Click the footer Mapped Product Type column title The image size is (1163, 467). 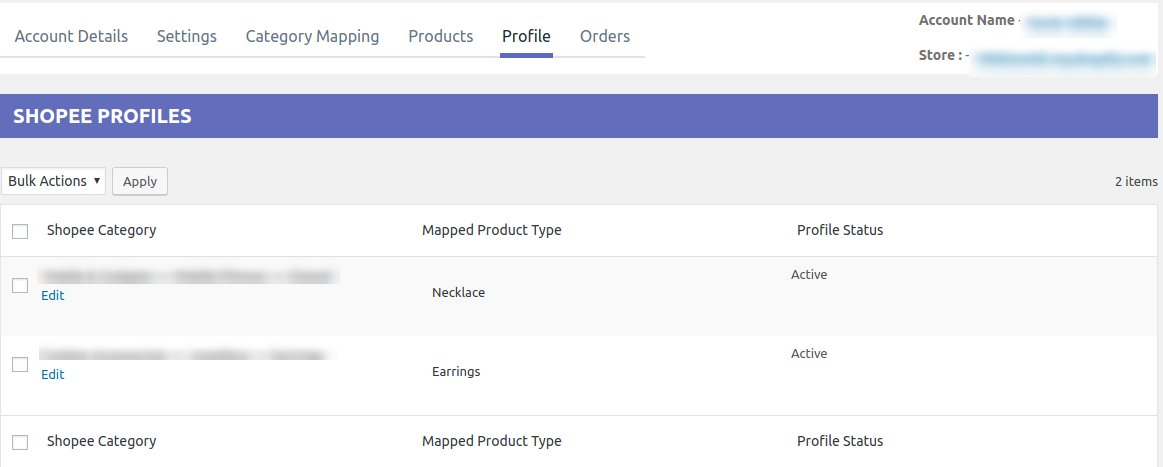(x=492, y=442)
